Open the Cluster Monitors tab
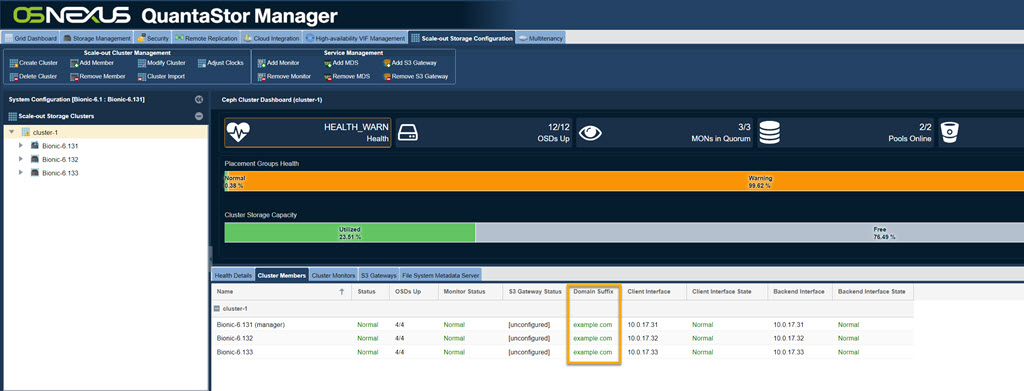The width and height of the screenshot is (1024, 391). (333, 275)
